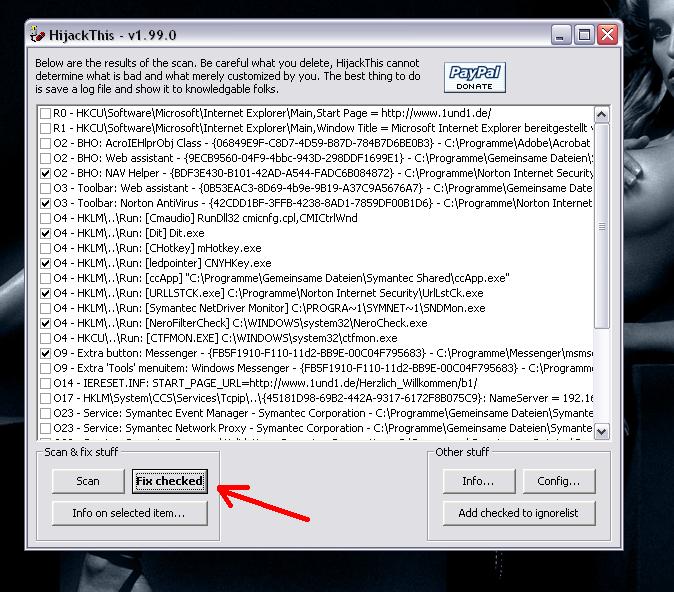Open Config... settings
The width and height of the screenshot is (674, 592).
(x=559, y=481)
